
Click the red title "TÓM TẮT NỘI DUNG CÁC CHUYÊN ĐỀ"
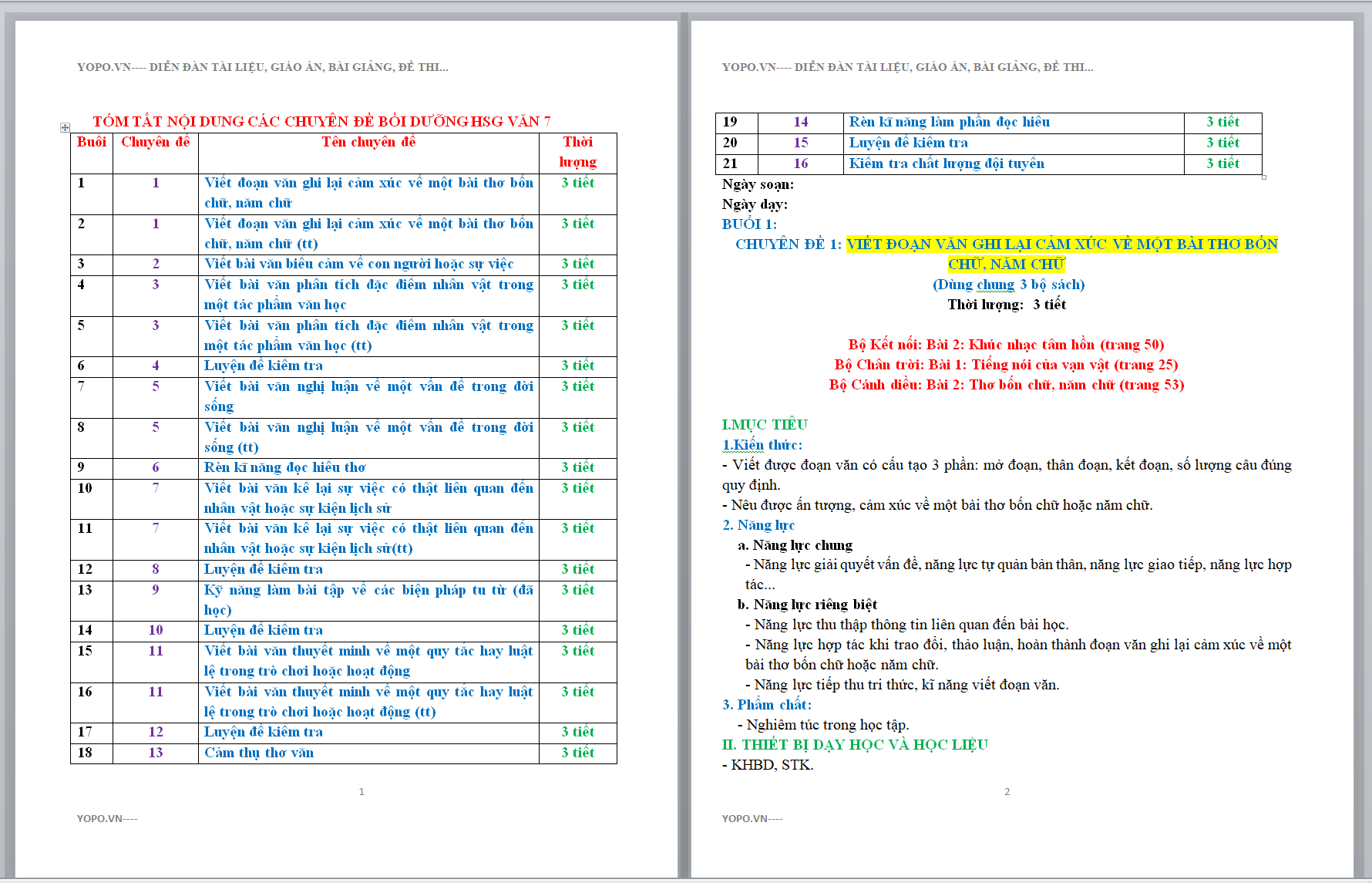321,121
